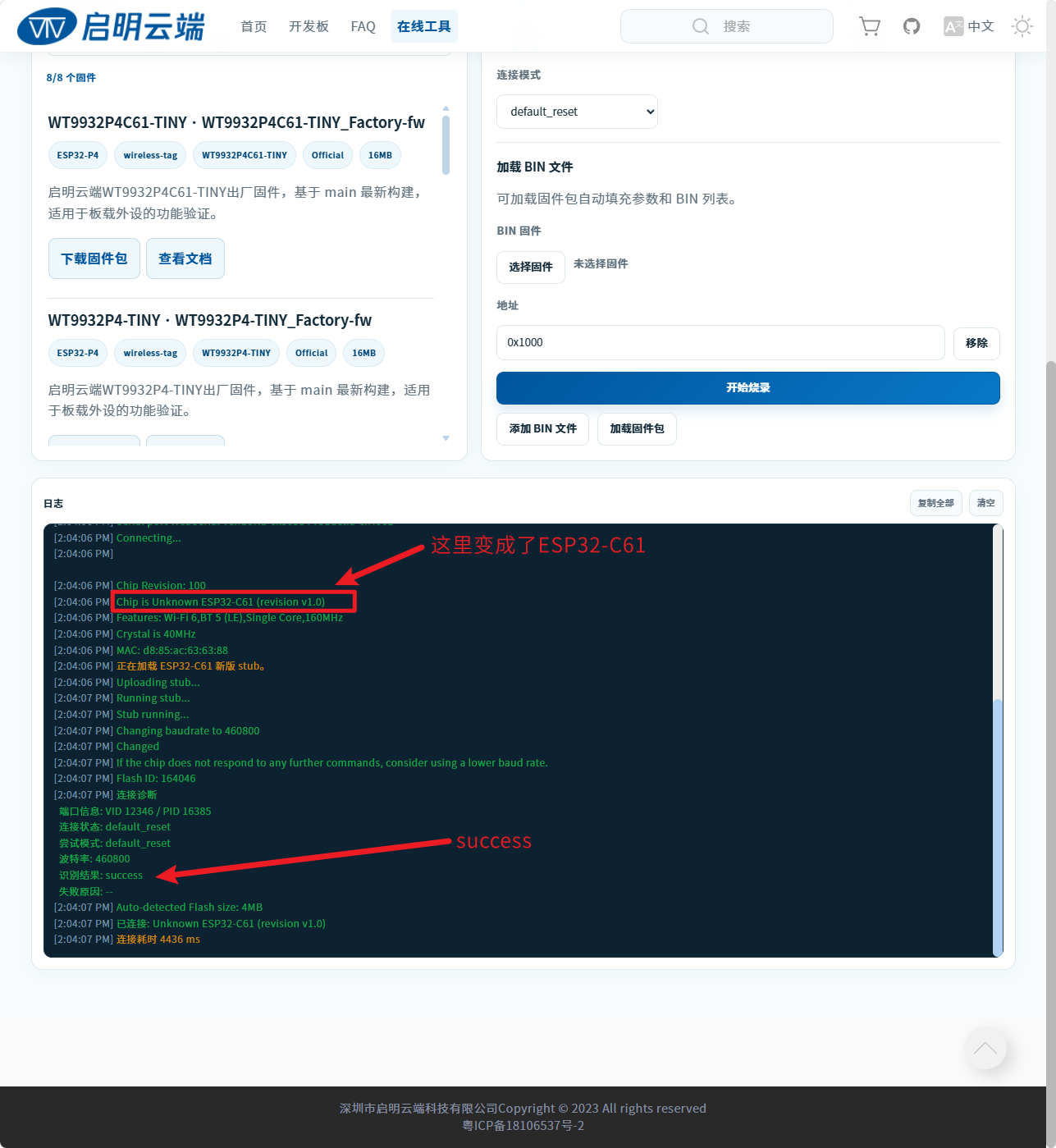Viewport: 1056px width, 1148px height.
Task: Click the wireless-tag tag under WT9932P4-TINY
Action: point(150,353)
